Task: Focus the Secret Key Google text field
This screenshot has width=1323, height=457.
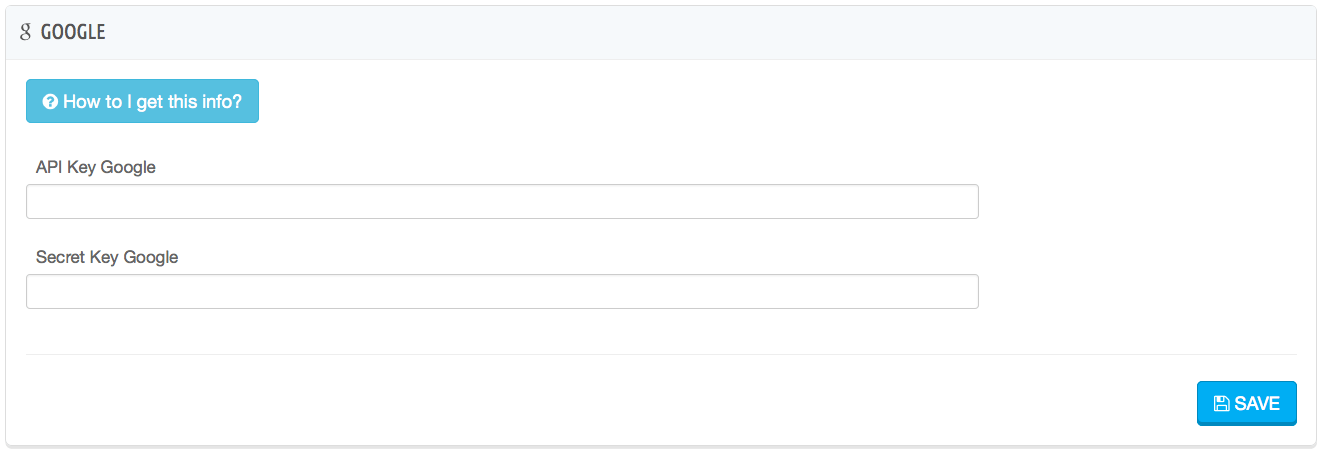Action: click(501, 291)
